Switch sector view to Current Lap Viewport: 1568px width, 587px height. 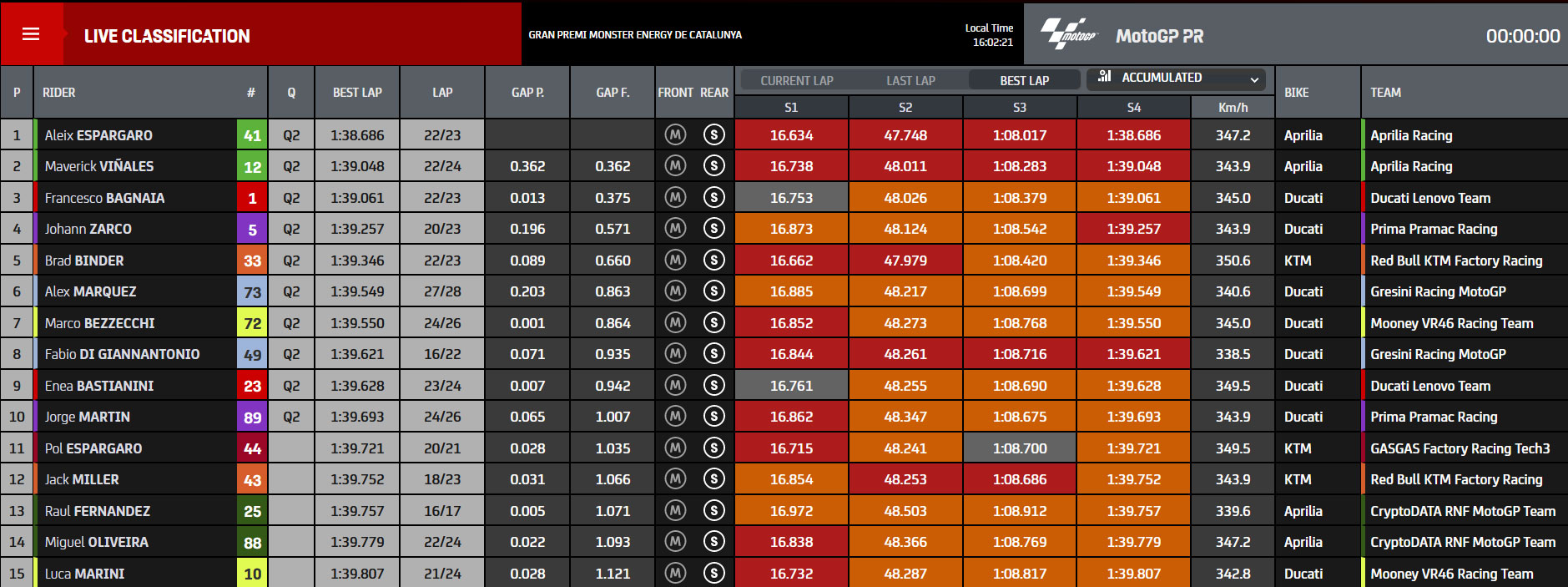(x=797, y=80)
